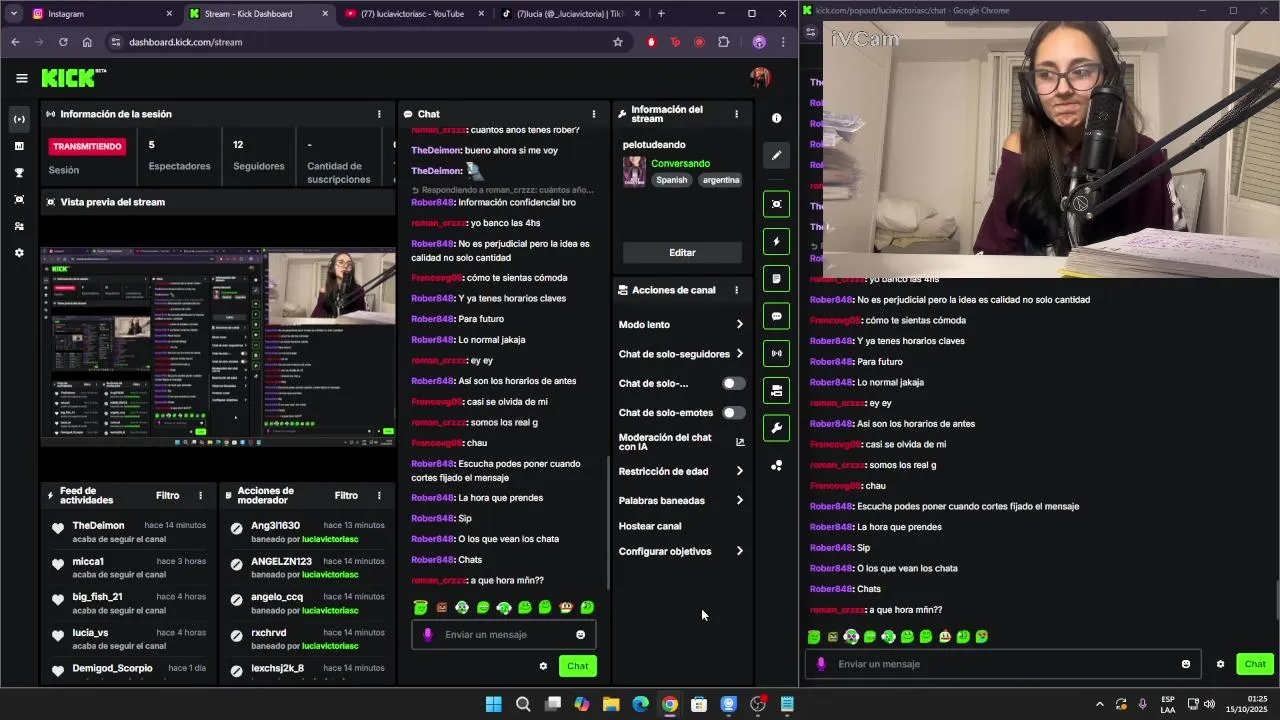Viewport: 1280px width, 720px height.
Task: Click the green clip capture icon
Action: [x=777, y=204]
